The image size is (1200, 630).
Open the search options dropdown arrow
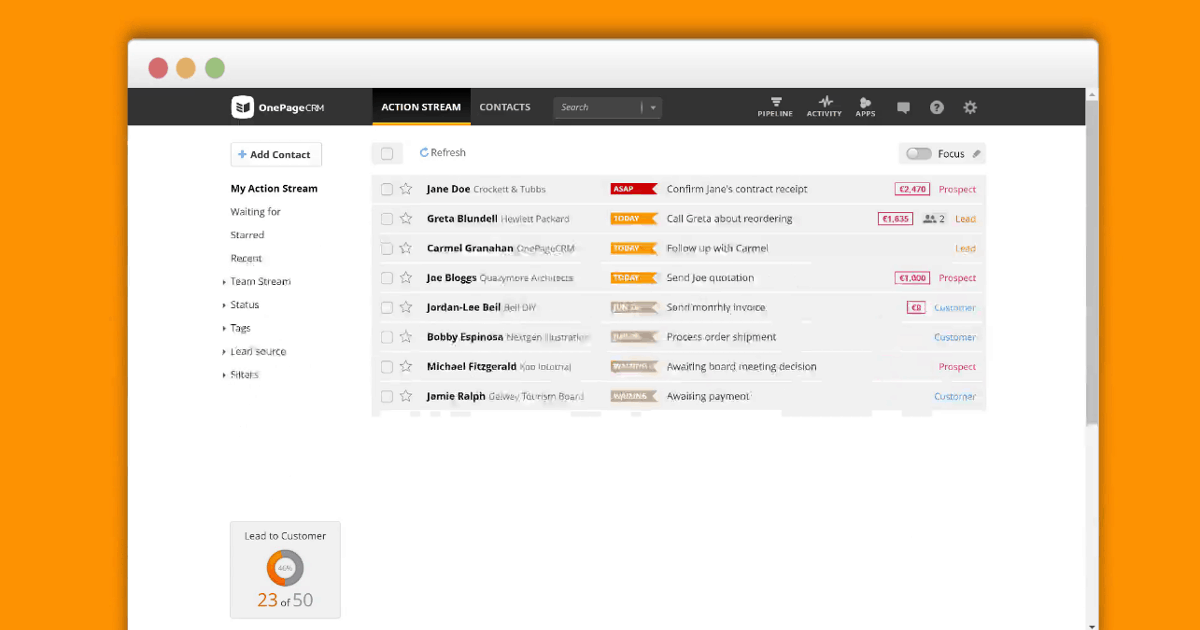pos(653,108)
